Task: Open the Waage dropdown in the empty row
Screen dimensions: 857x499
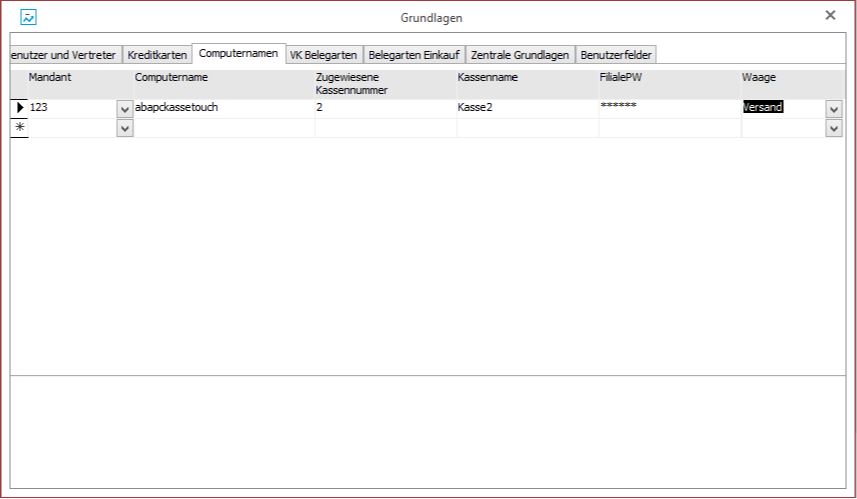Action: (833, 128)
